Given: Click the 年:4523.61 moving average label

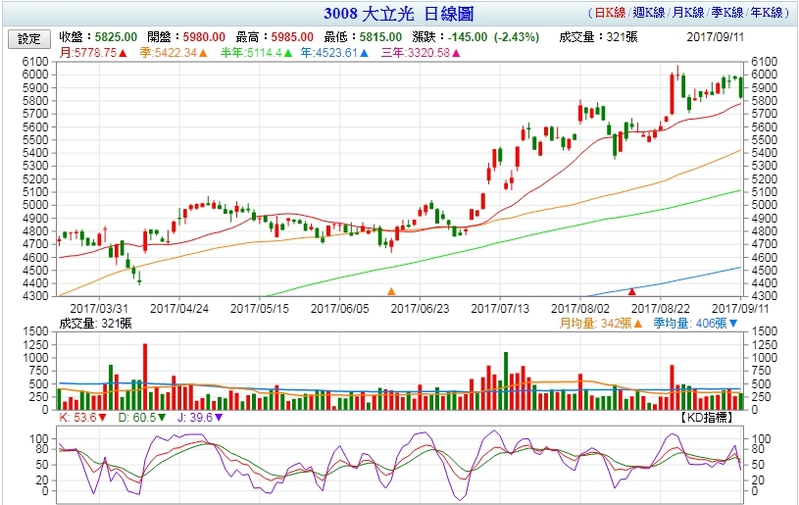Looking at the screenshot, I should (x=330, y=53).
